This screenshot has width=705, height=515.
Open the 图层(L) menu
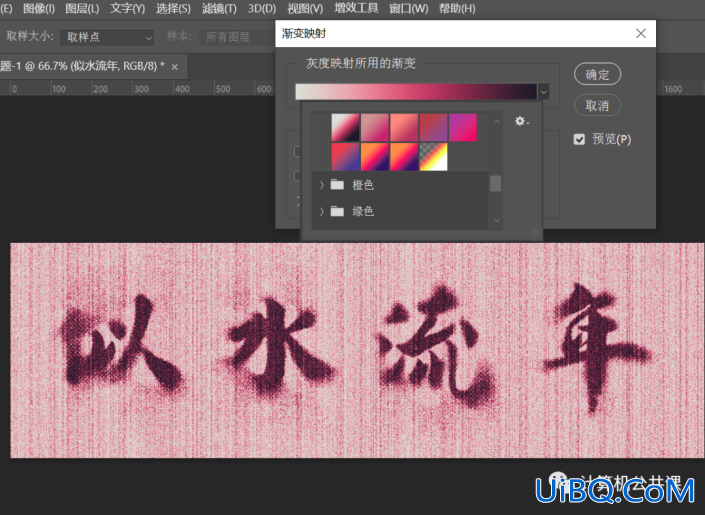[x=82, y=8]
